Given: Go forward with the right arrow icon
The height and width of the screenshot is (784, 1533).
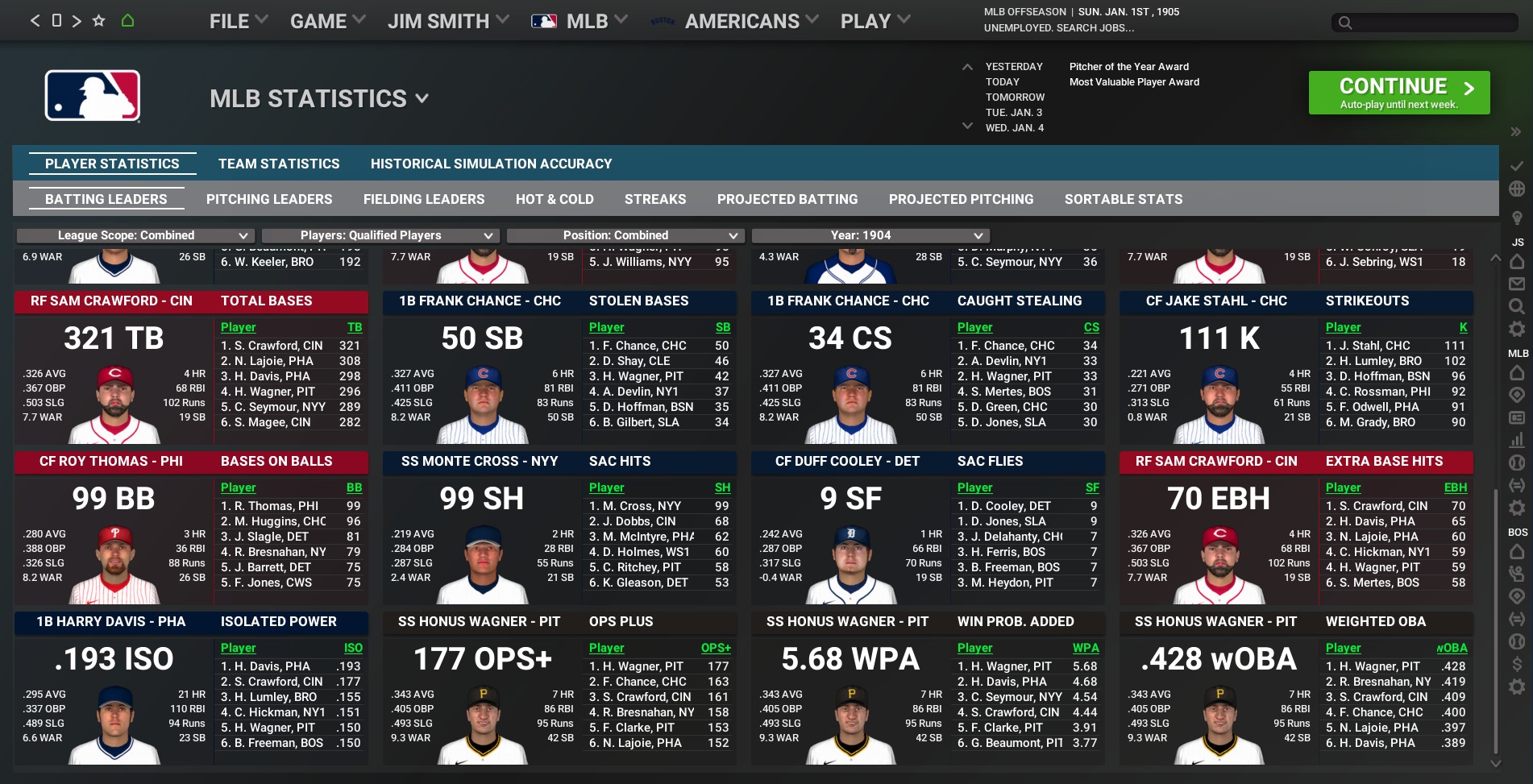Looking at the screenshot, I should (x=77, y=21).
